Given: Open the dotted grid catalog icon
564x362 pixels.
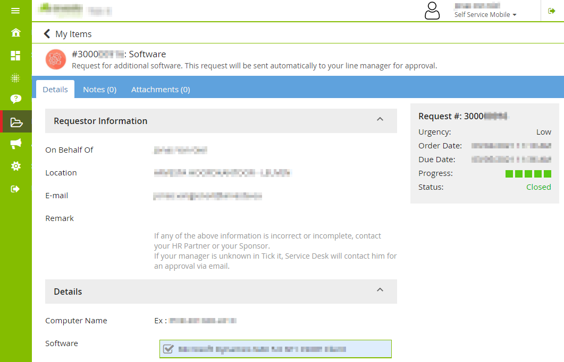Looking at the screenshot, I should click(15, 78).
